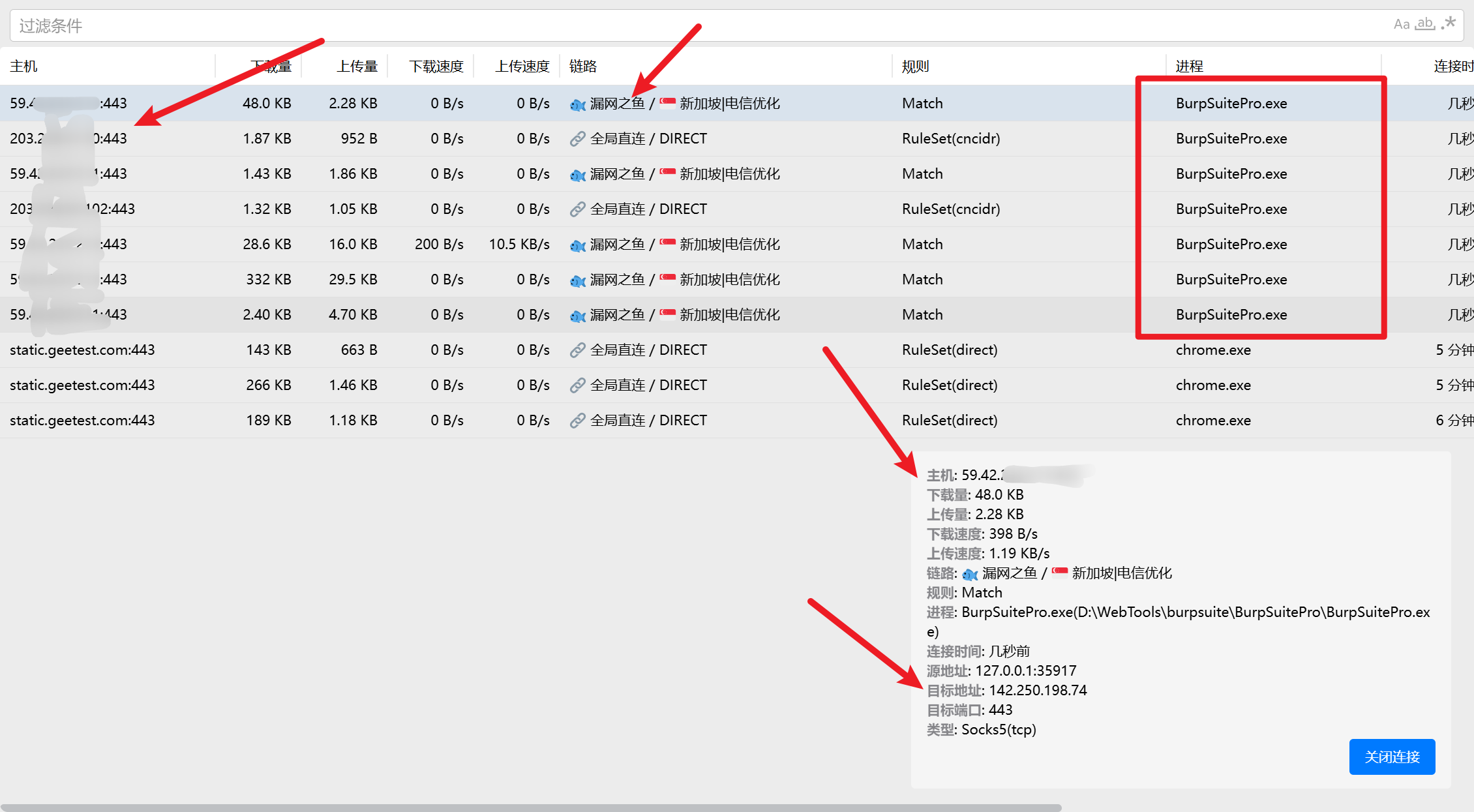Click 源地址 127.0.0.1:35917 in details panel
Image resolution: width=1474 pixels, height=812 pixels.
click(1001, 670)
